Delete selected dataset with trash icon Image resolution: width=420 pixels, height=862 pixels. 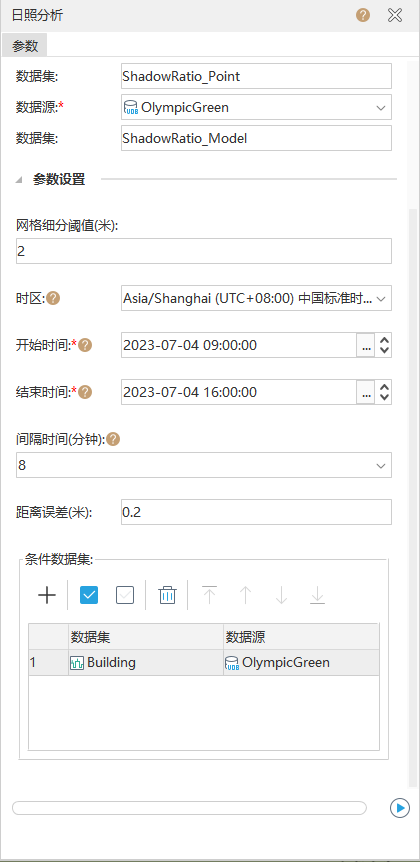coord(167,595)
